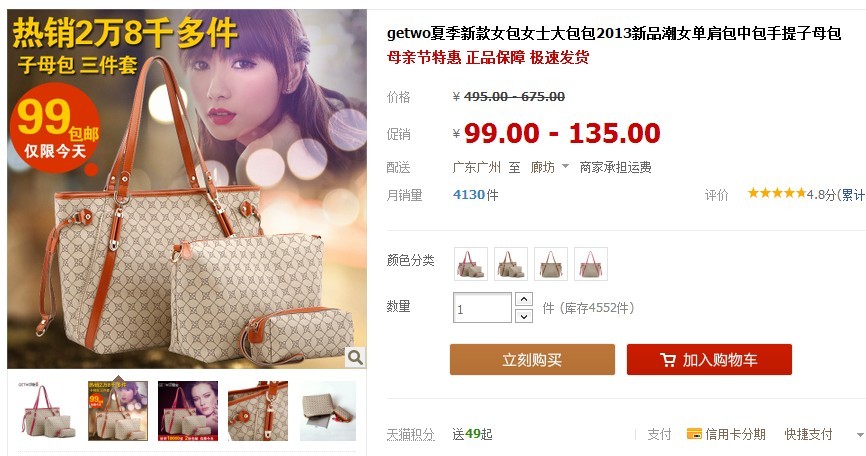Viewport: 866px width, 456px height.
Task: Open the fifth thumbnail showing small pouches
Action: [x=328, y=411]
